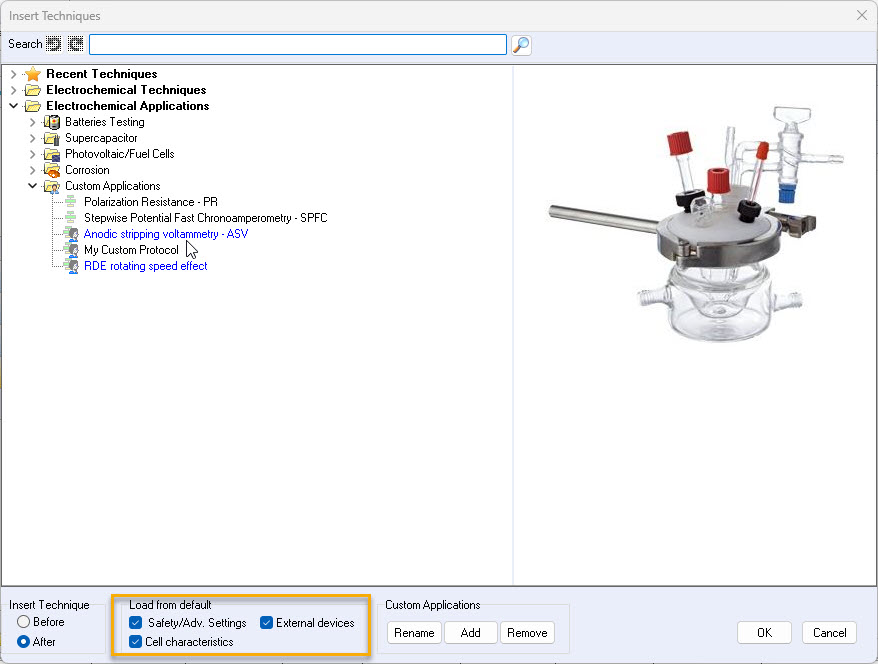
Task: Collapse the Electrochemical Applications node
Action: pyautogui.click(x=13, y=106)
